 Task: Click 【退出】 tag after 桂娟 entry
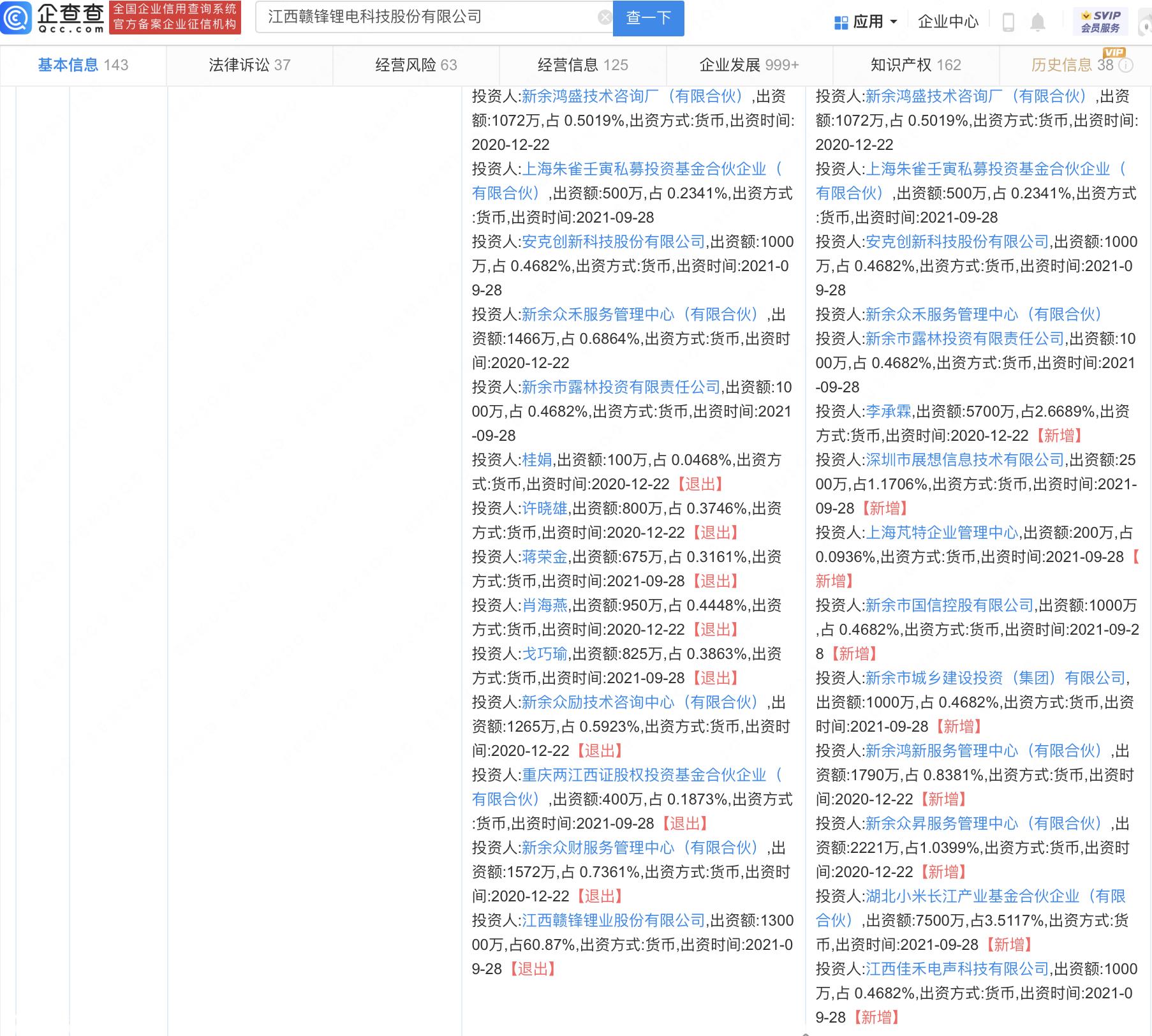(700, 484)
